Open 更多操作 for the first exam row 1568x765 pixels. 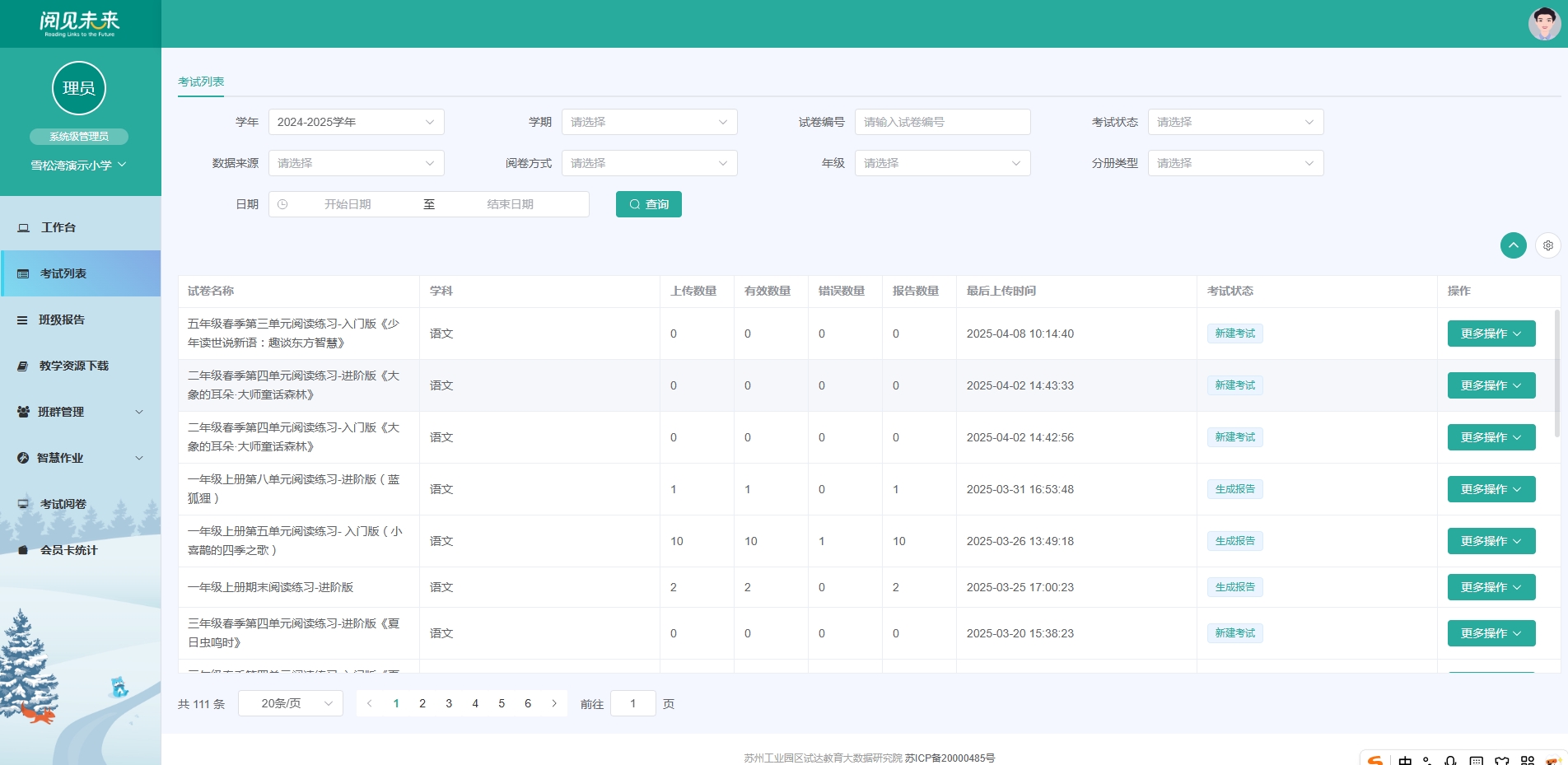1491,334
